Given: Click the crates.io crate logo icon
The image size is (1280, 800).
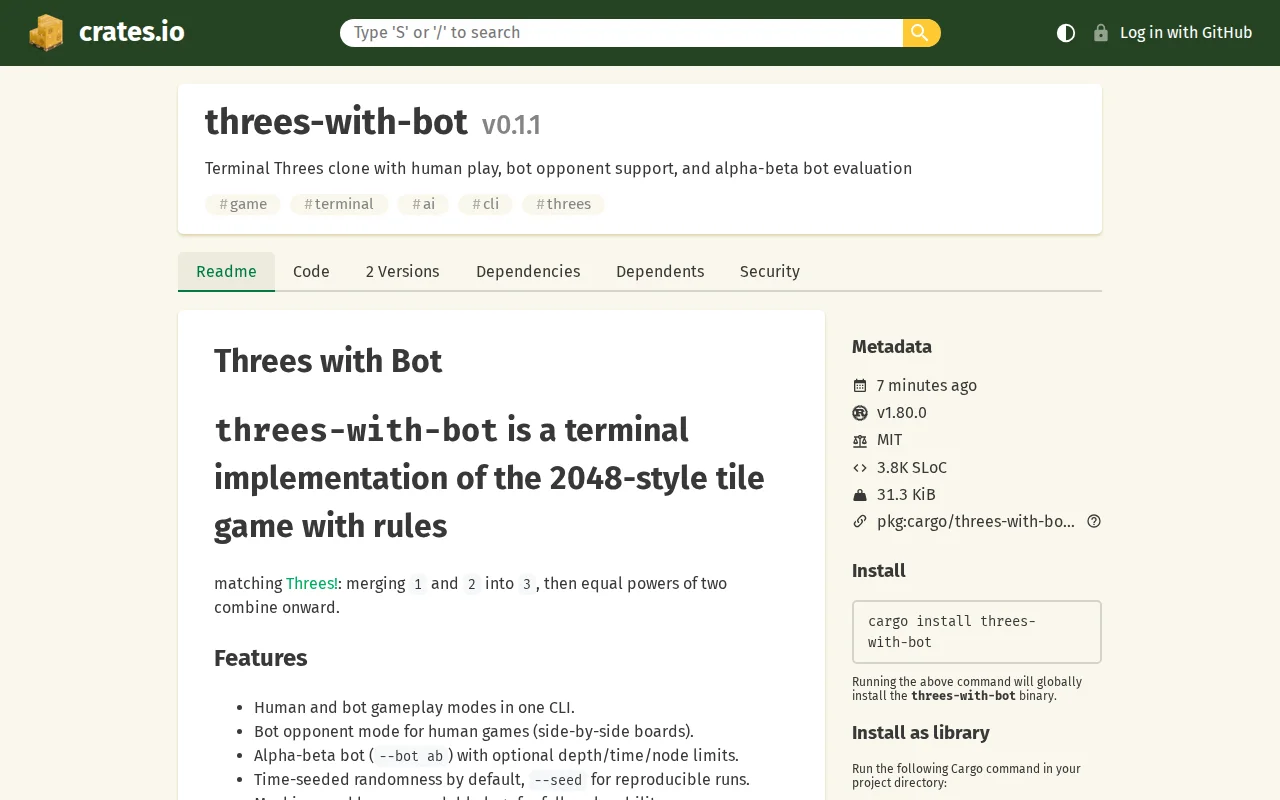Looking at the screenshot, I should pyautogui.click(x=46, y=32).
